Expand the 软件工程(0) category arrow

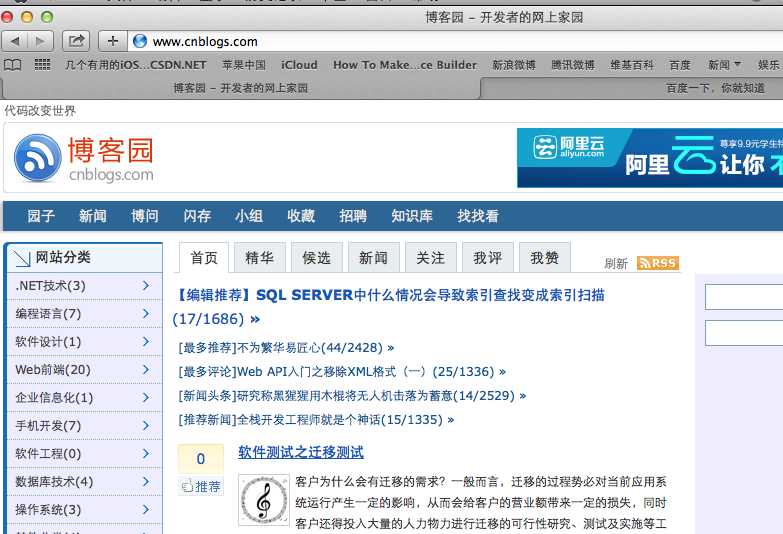[x=146, y=454]
